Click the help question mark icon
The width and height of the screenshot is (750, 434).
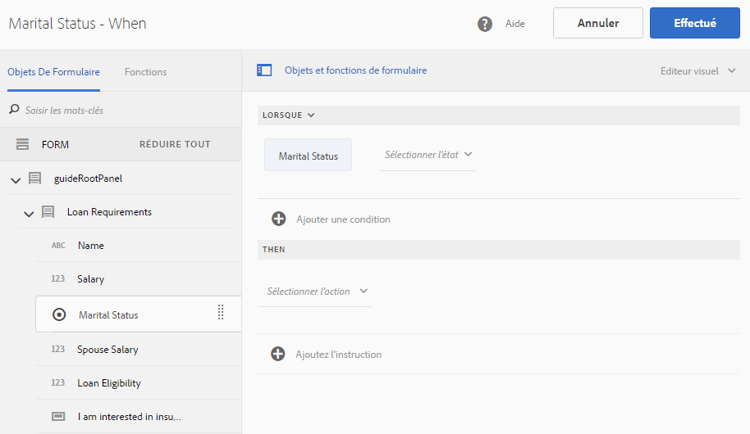tap(485, 23)
